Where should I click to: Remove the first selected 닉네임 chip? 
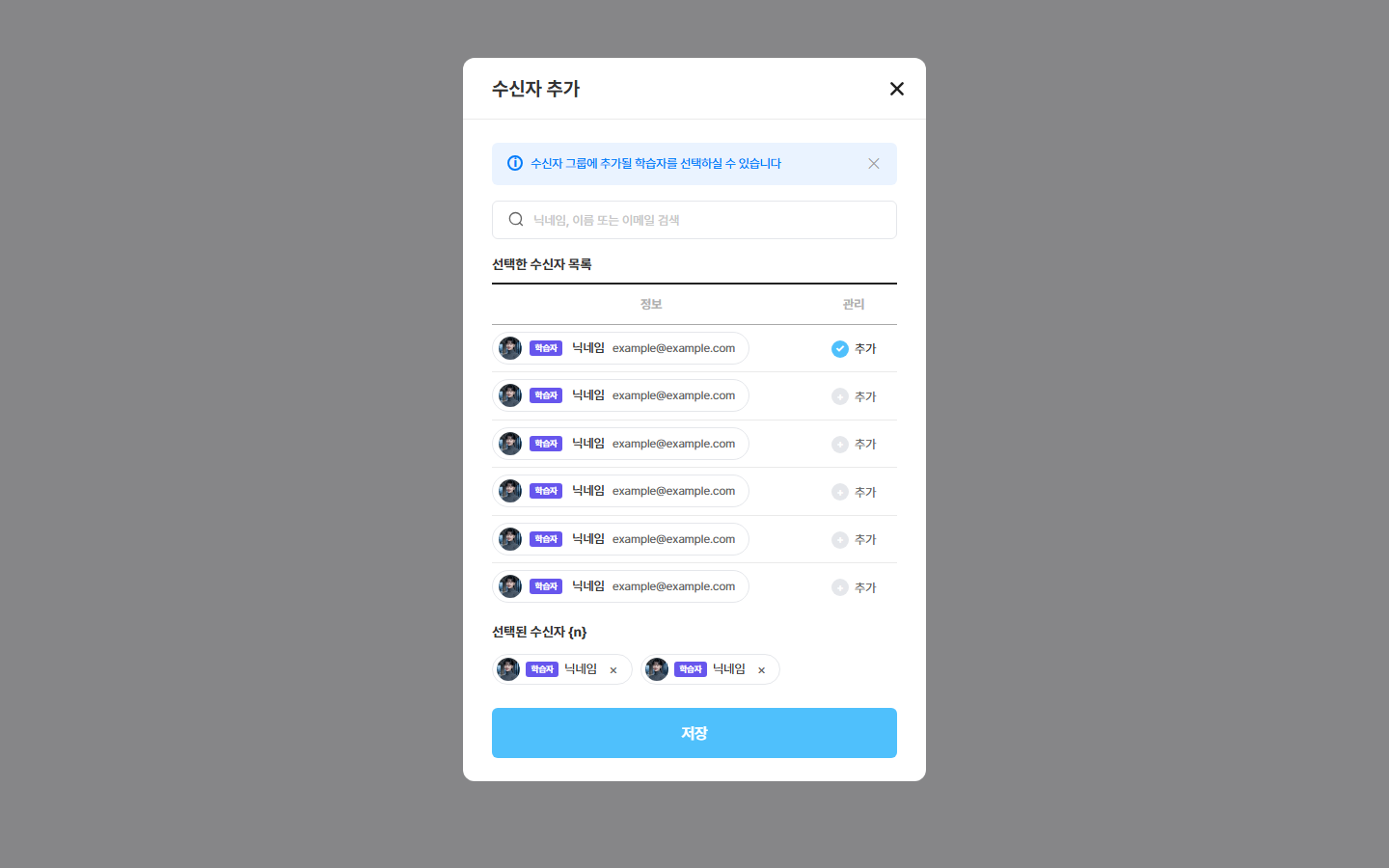point(613,670)
